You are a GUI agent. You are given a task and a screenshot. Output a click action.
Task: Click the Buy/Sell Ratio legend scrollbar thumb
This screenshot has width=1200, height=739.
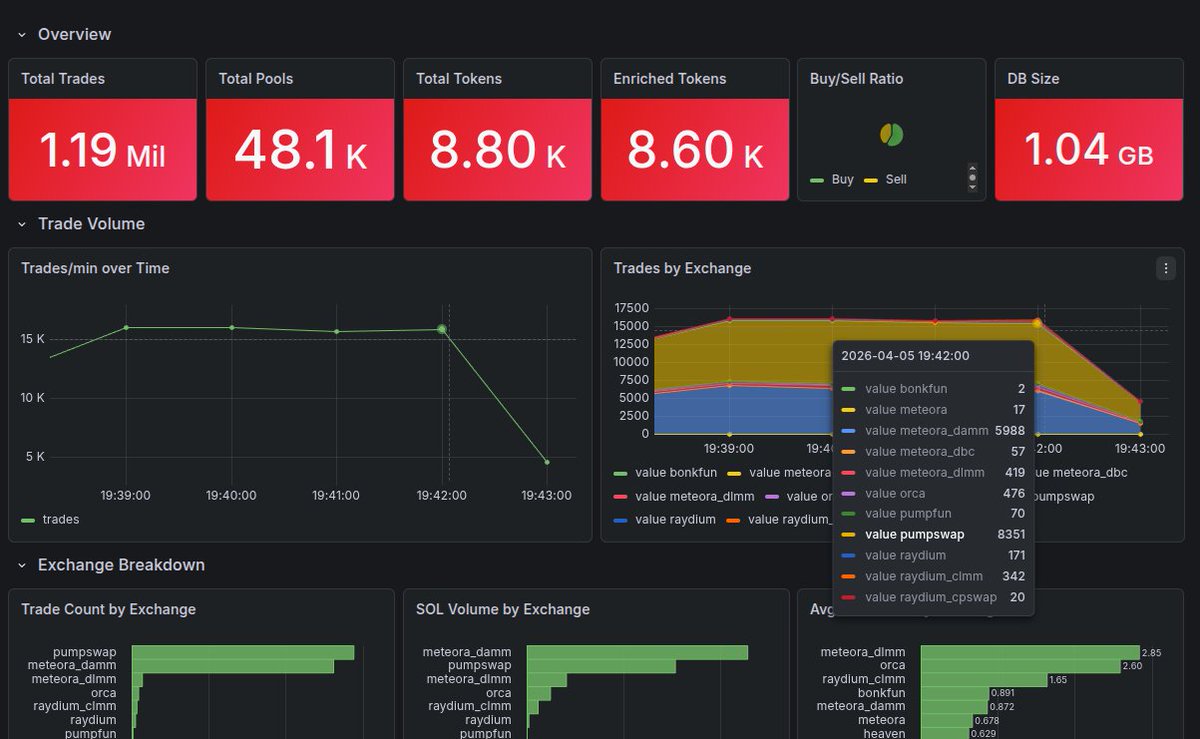pyautogui.click(x=972, y=178)
